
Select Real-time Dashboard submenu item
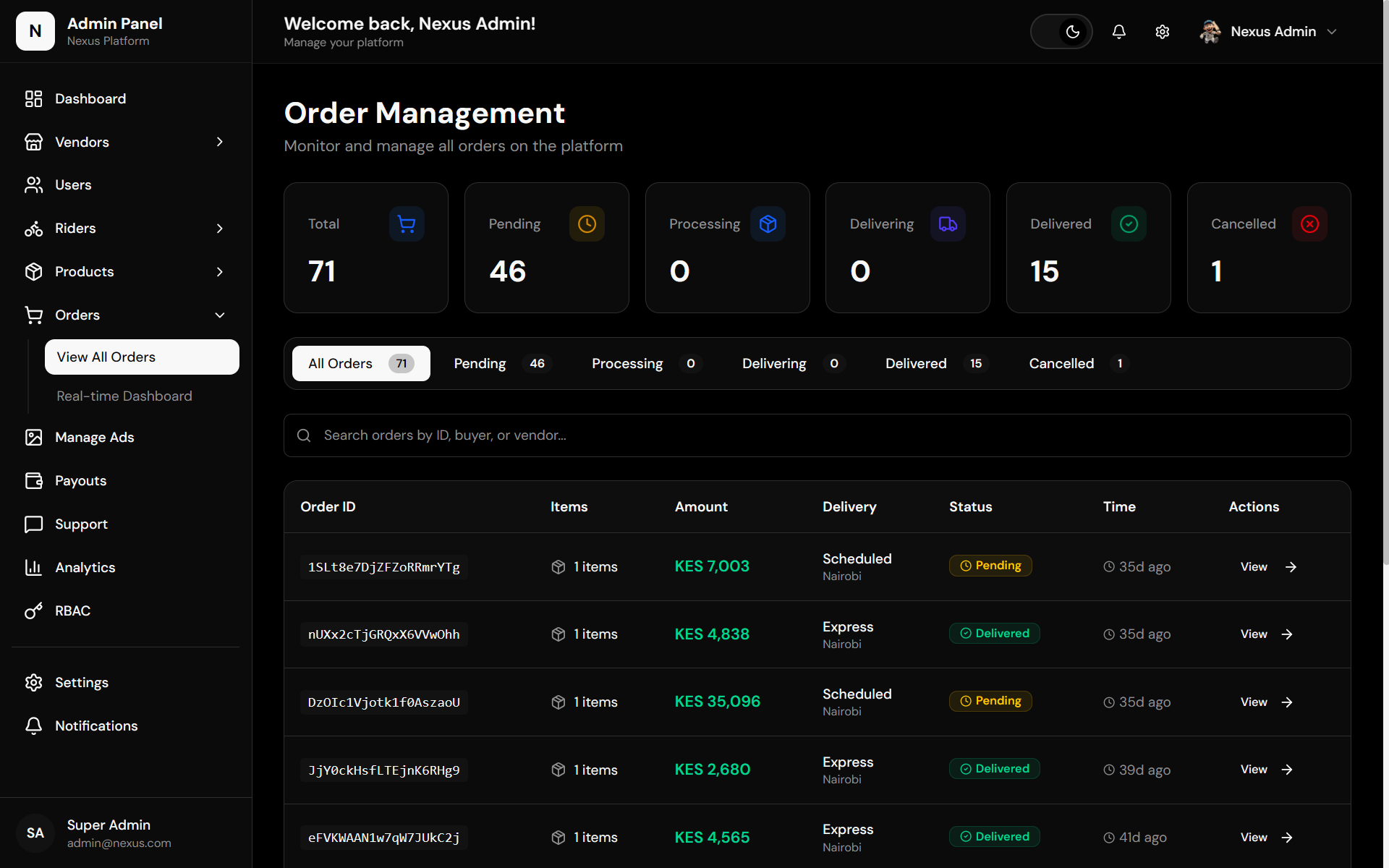coord(124,396)
